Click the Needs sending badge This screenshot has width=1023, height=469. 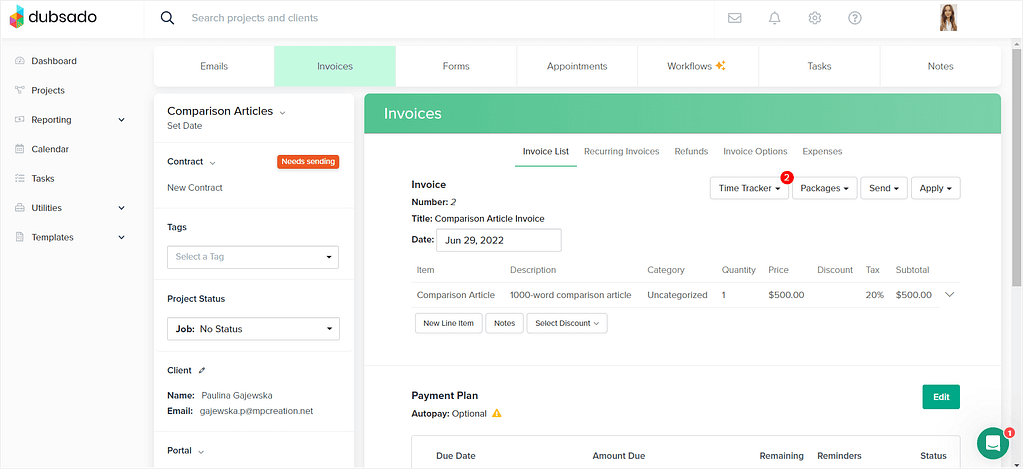coord(309,161)
